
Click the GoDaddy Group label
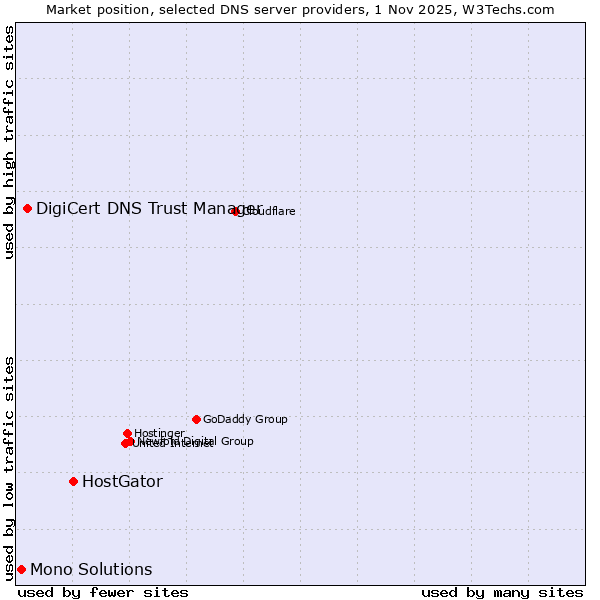[245, 419]
